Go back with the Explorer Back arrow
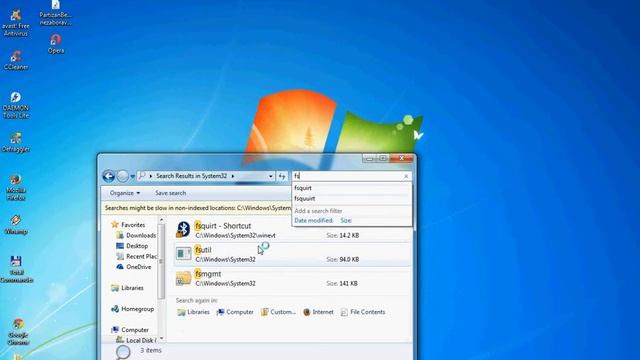The width and height of the screenshot is (640, 360). (x=109, y=176)
